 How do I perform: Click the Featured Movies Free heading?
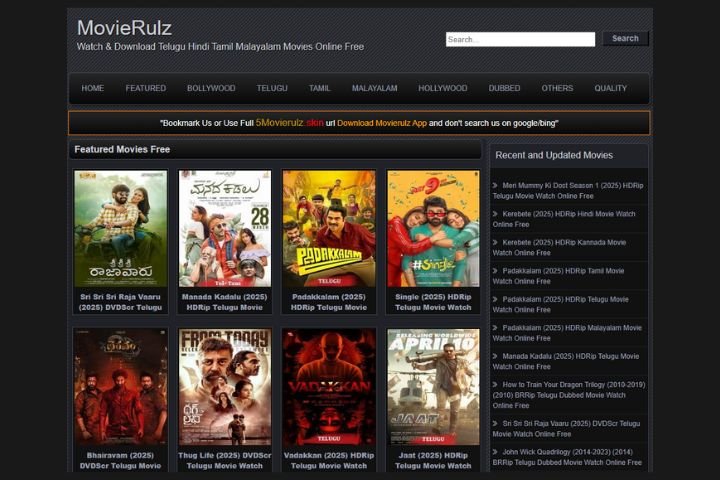coord(122,149)
